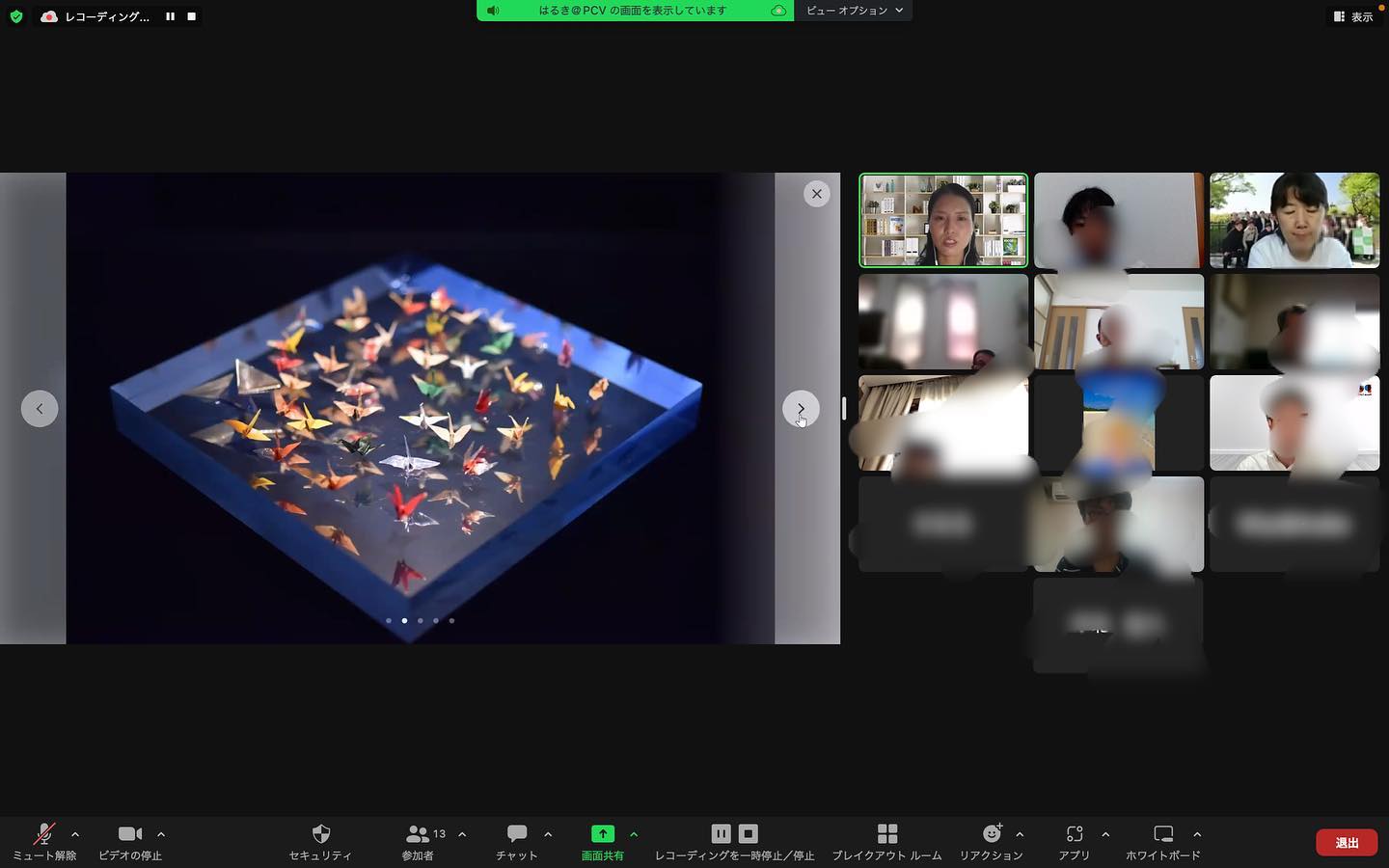Screen dimensions: 1389x868
Task: Close the image lightbox viewer
Action: pos(817,194)
